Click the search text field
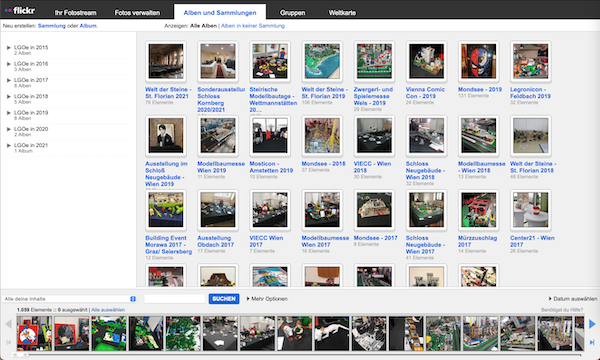 coord(175,299)
